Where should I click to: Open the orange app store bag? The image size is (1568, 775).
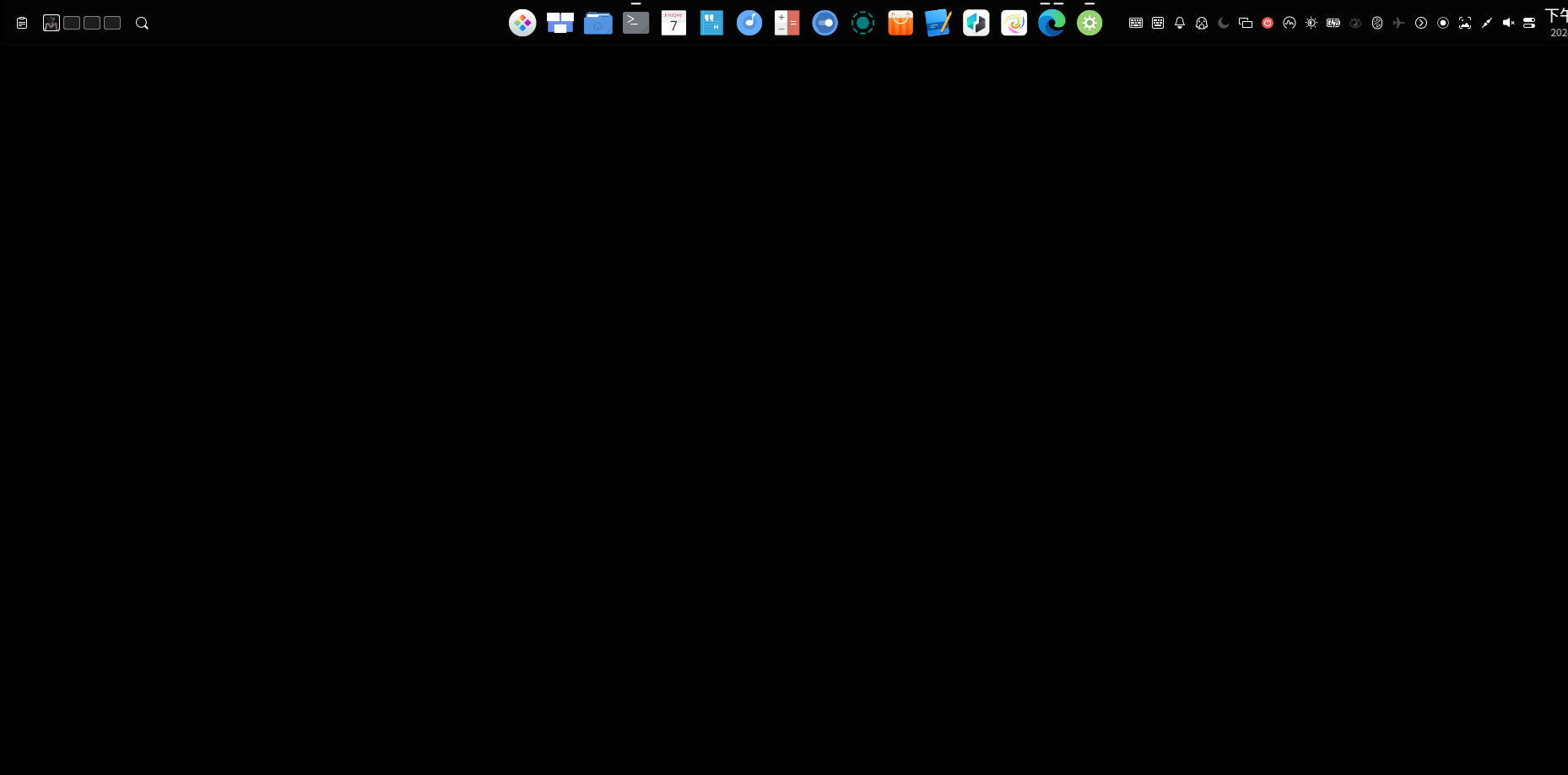point(900,23)
